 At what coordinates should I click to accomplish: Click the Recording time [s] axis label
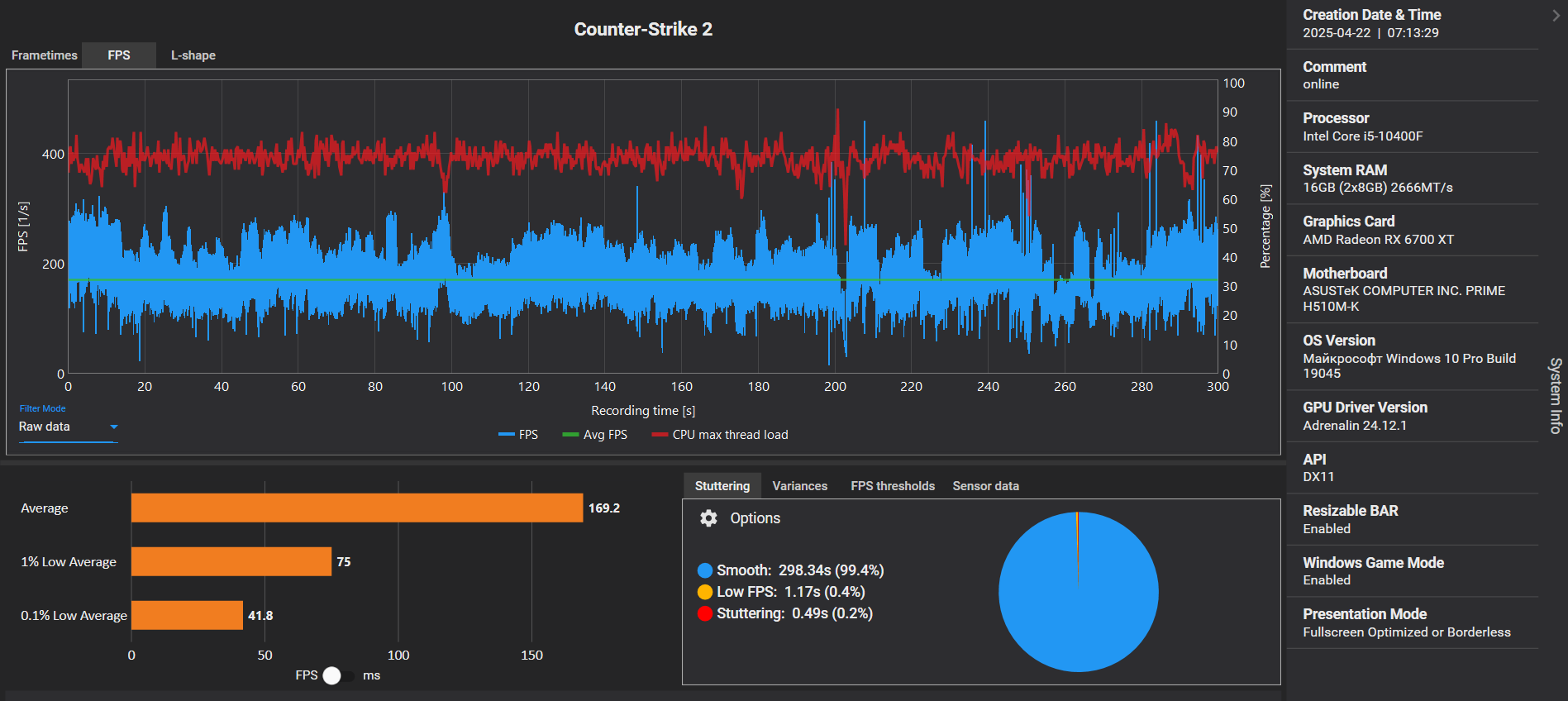[x=643, y=411]
